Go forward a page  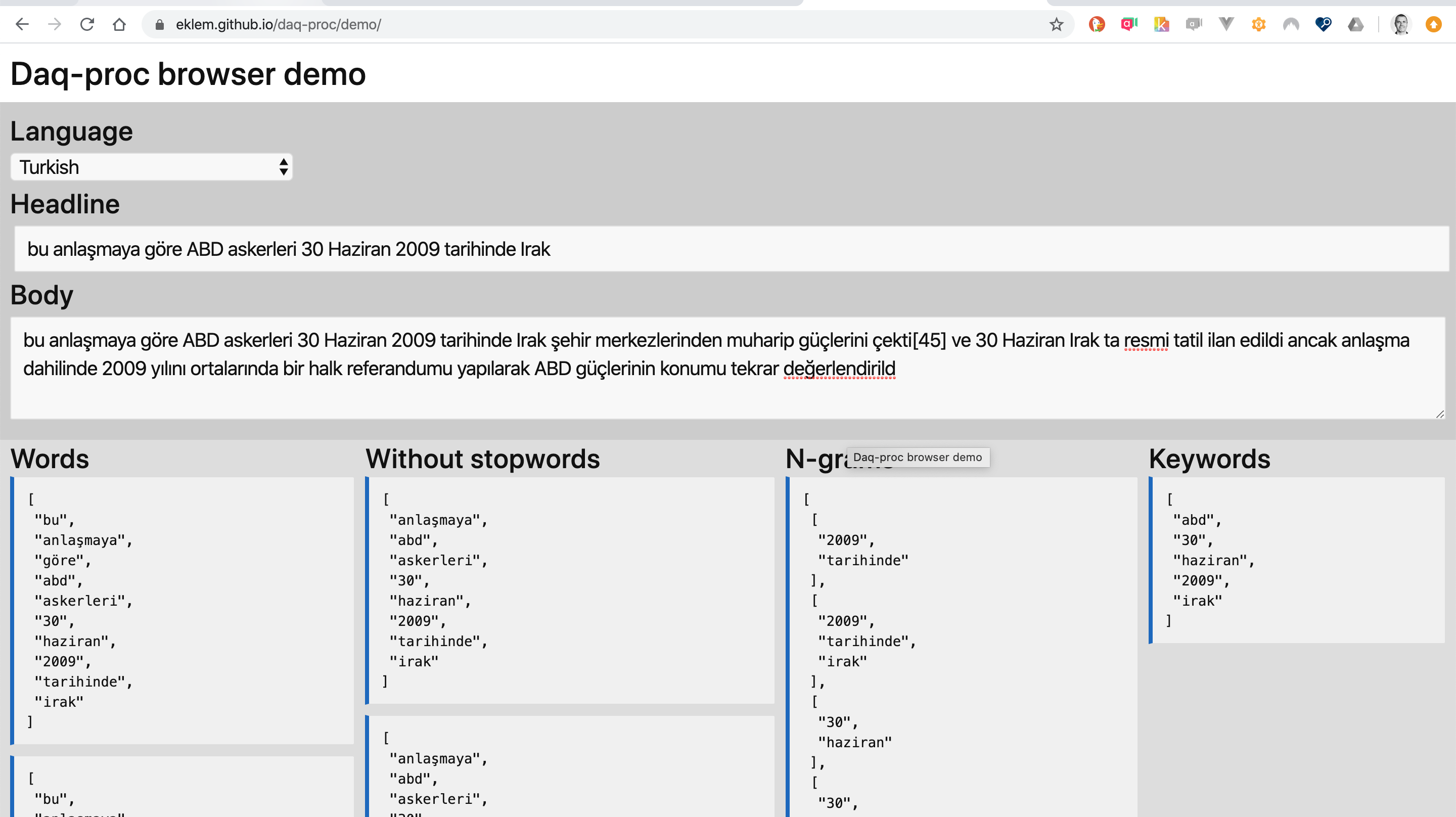(x=55, y=24)
